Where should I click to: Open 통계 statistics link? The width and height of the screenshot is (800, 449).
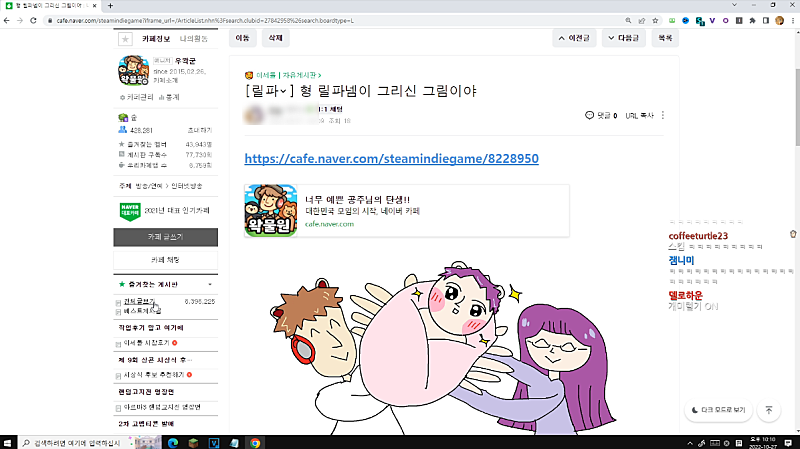click(x=169, y=97)
